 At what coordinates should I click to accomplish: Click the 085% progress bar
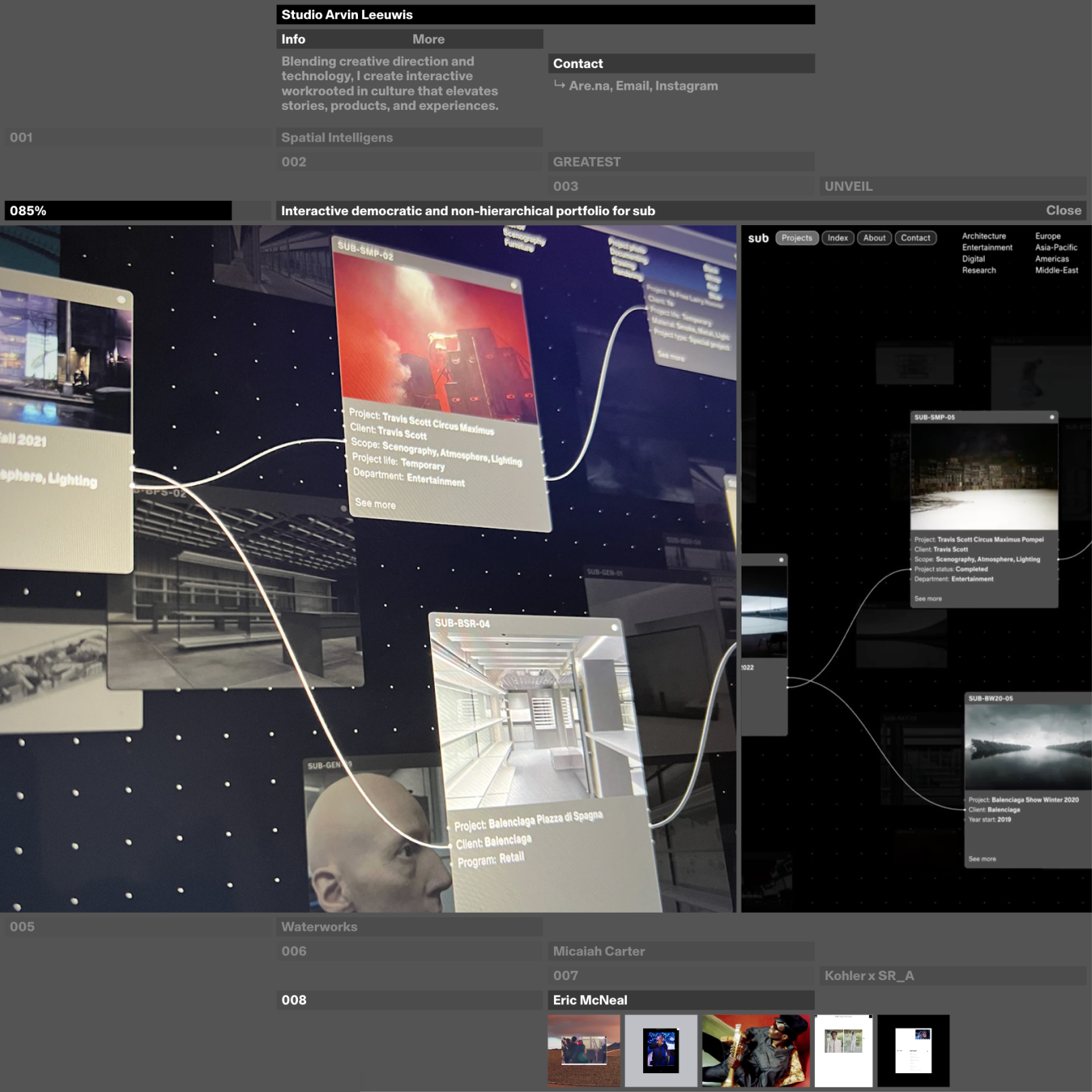pyautogui.click(x=118, y=210)
